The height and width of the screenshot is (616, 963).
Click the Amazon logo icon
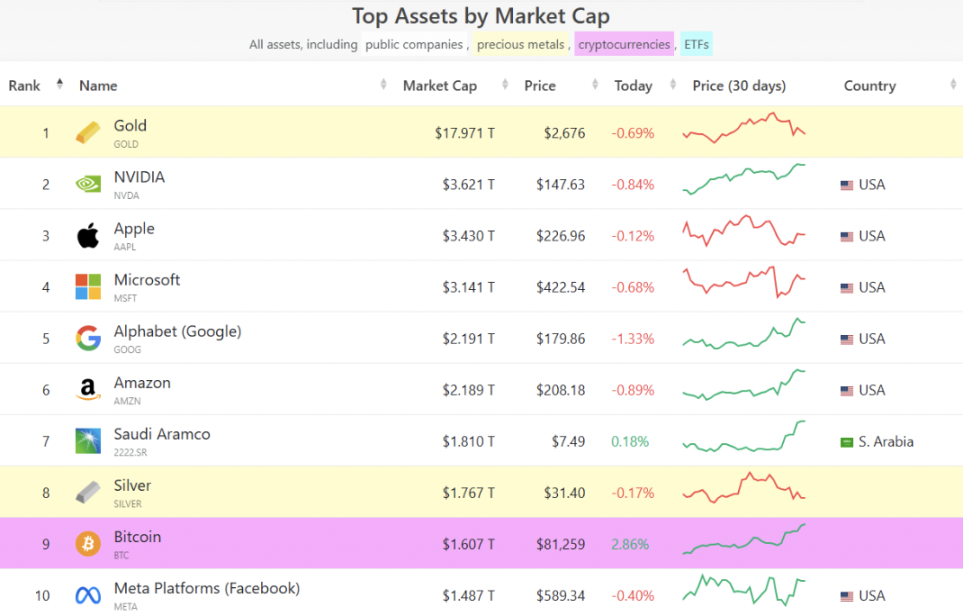88,390
